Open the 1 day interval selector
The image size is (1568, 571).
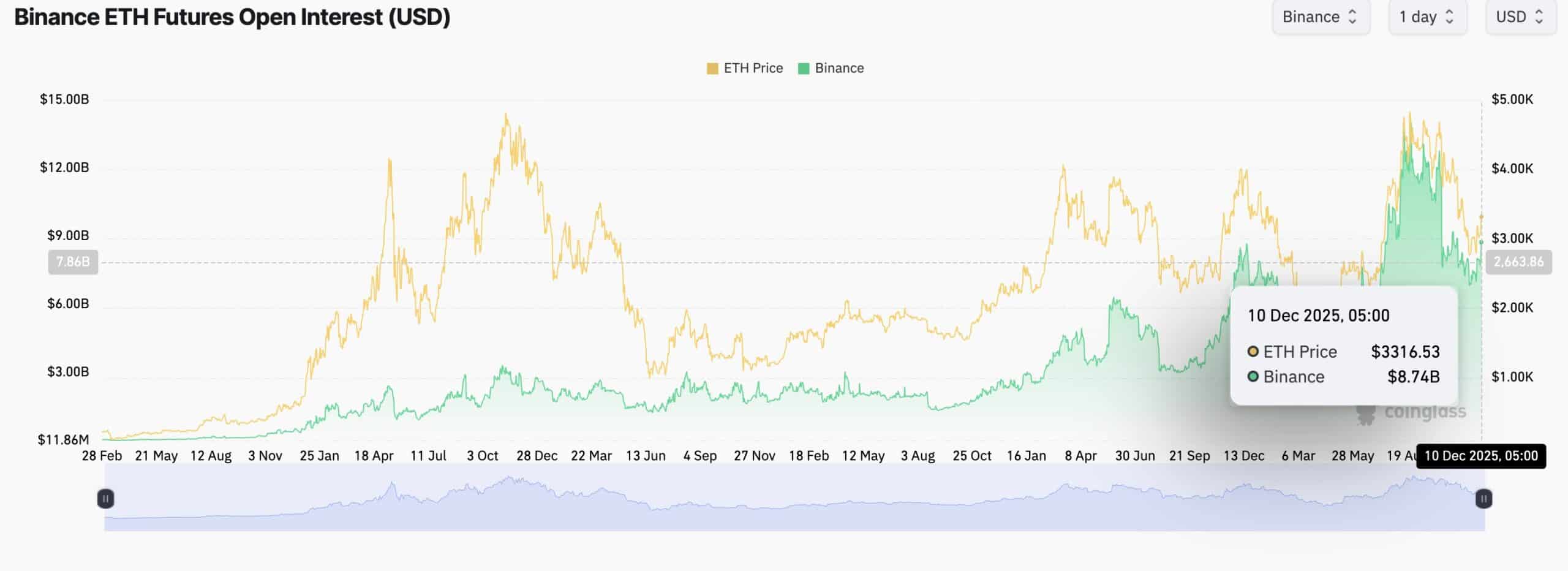pos(1428,17)
